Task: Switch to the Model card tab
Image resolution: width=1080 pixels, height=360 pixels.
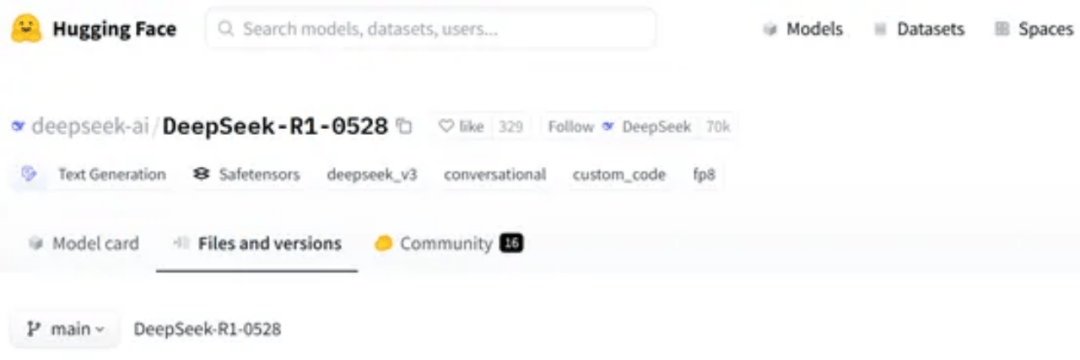Action: coord(83,244)
